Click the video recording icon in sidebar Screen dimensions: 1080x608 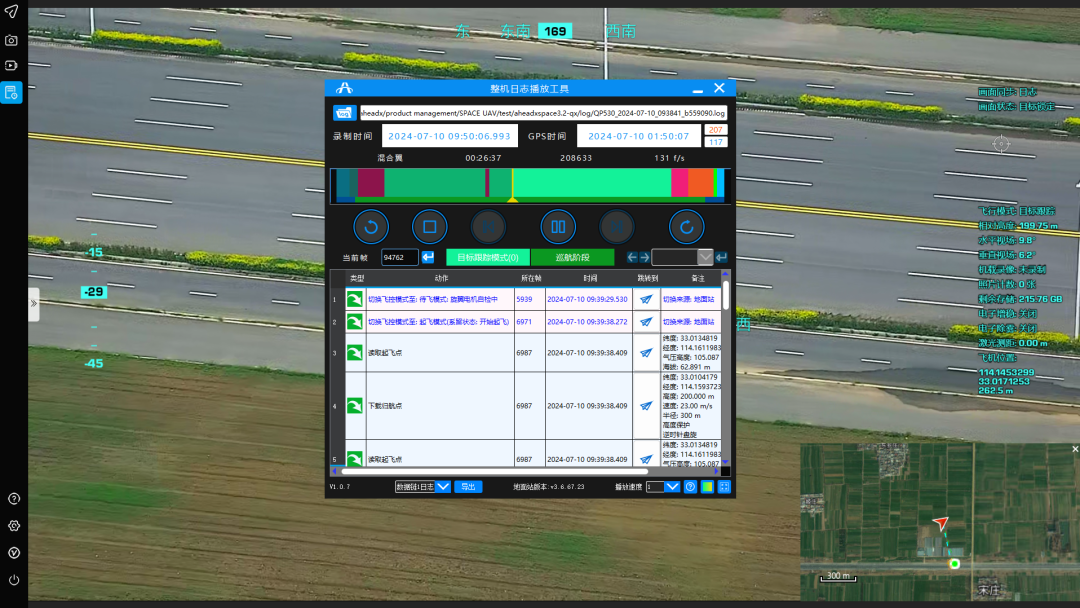pyautogui.click(x=11, y=66)
